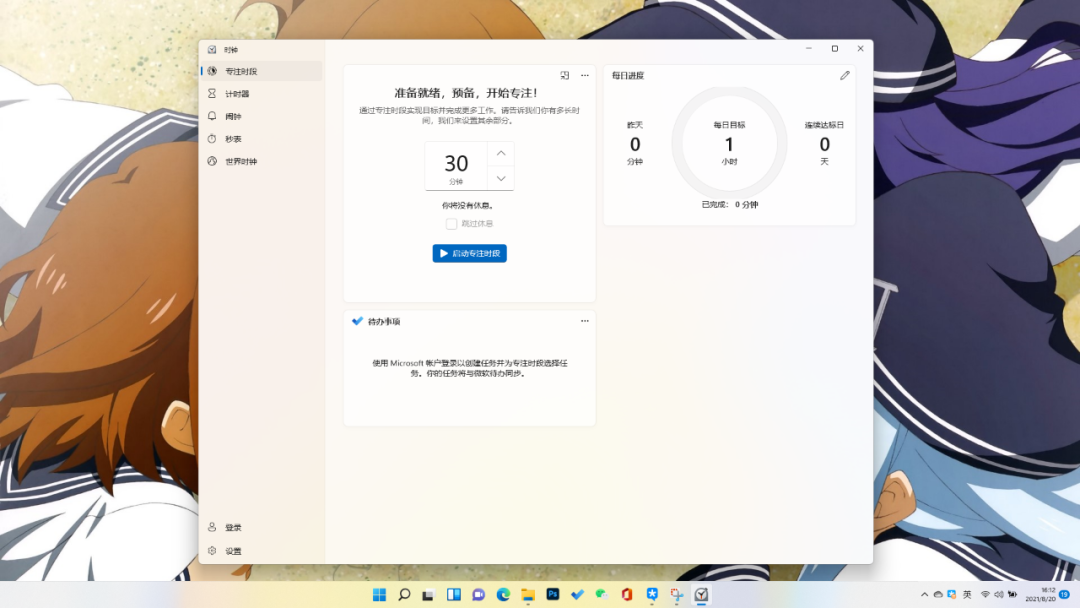Open the 世界时钟 world clock page
Screen dimensions: 1080x608
click(x=262, y=161)
